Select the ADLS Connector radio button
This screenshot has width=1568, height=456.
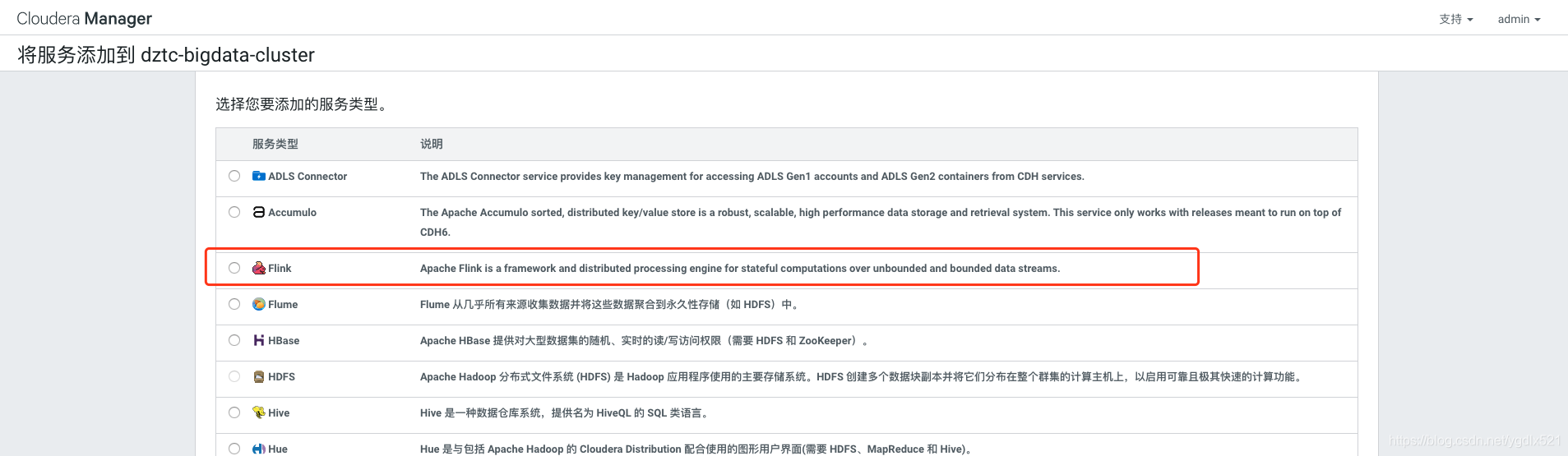pyautogui.click(x=234, y=176)
